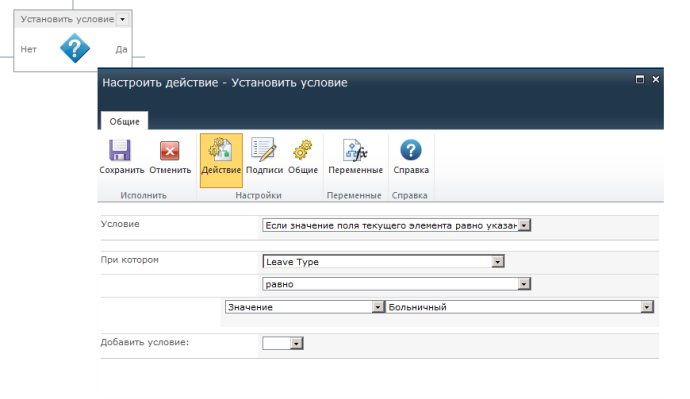Click the Исполнить ribbon group label
Viewport: 690px width, 399px height.
143,195
